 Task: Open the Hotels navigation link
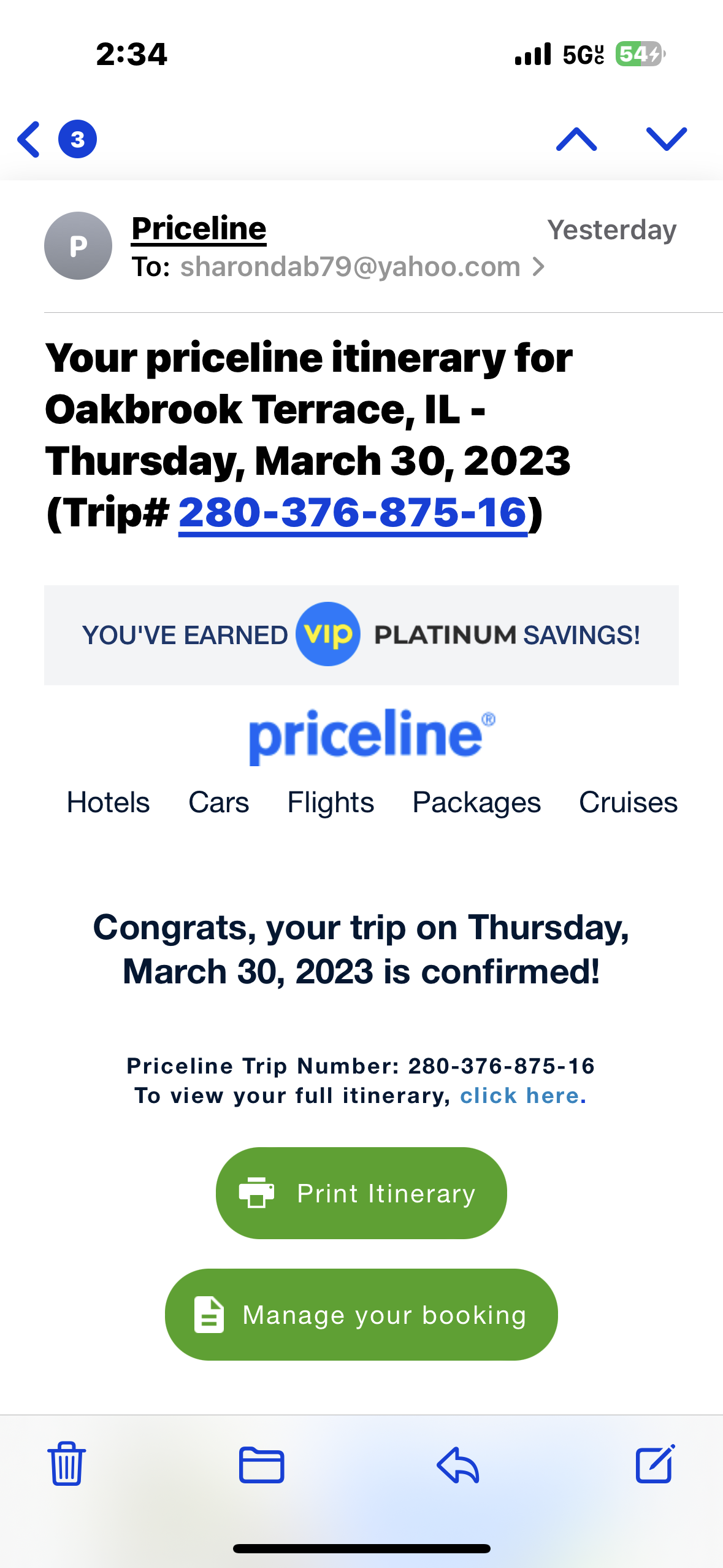pyautogui.click(x=108, y=802)
